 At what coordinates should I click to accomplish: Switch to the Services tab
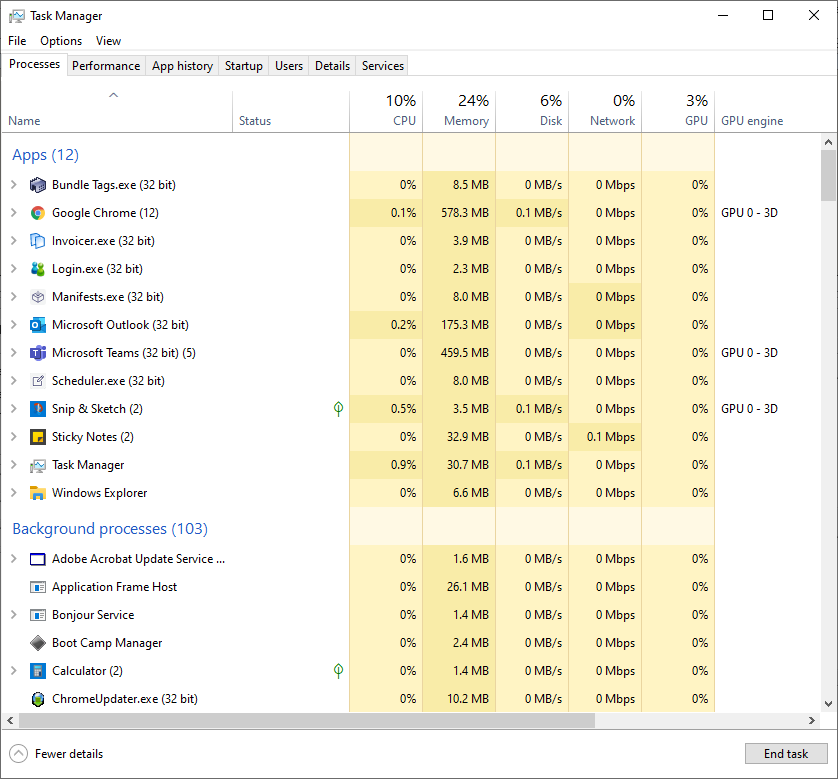(383, 66)
